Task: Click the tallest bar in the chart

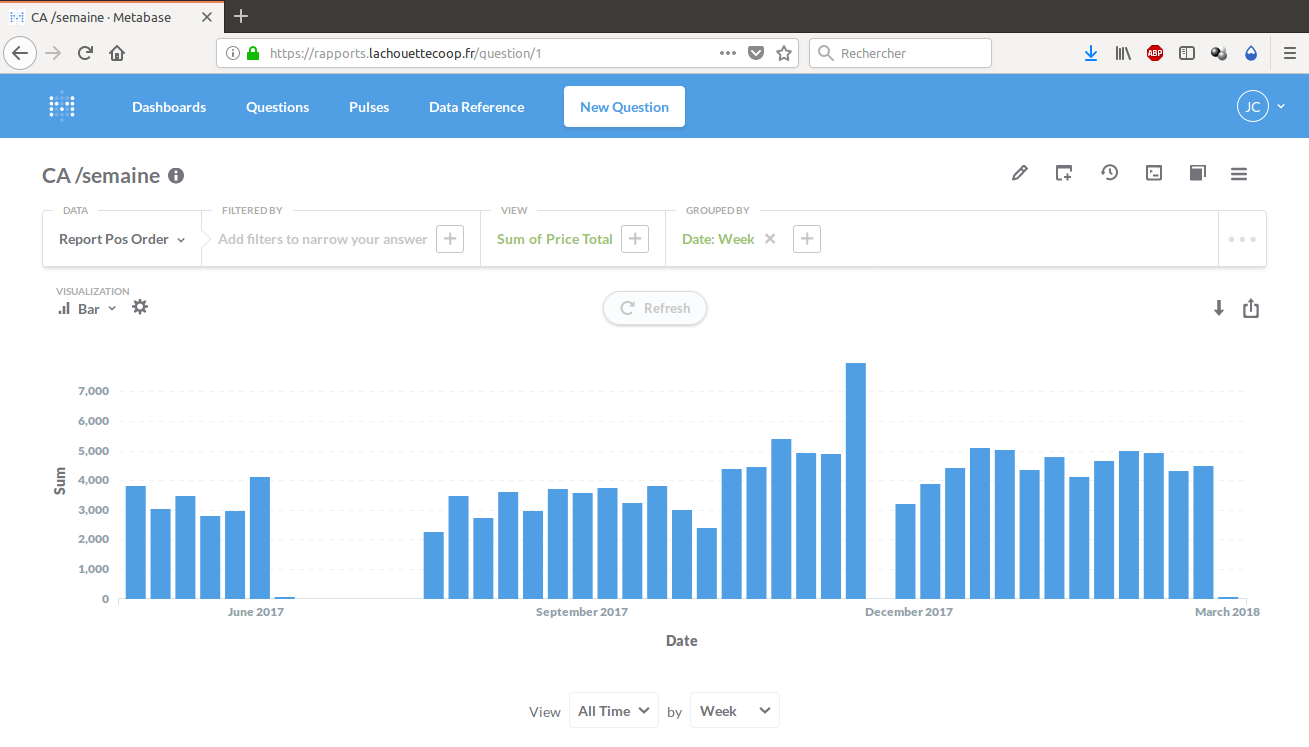Action: (x=855, y=480)
